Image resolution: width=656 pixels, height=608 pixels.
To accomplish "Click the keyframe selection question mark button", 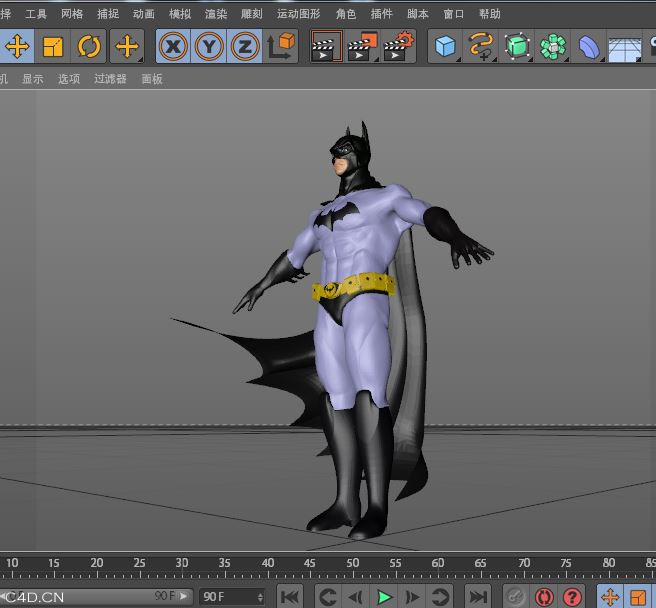I will (572, 597).
